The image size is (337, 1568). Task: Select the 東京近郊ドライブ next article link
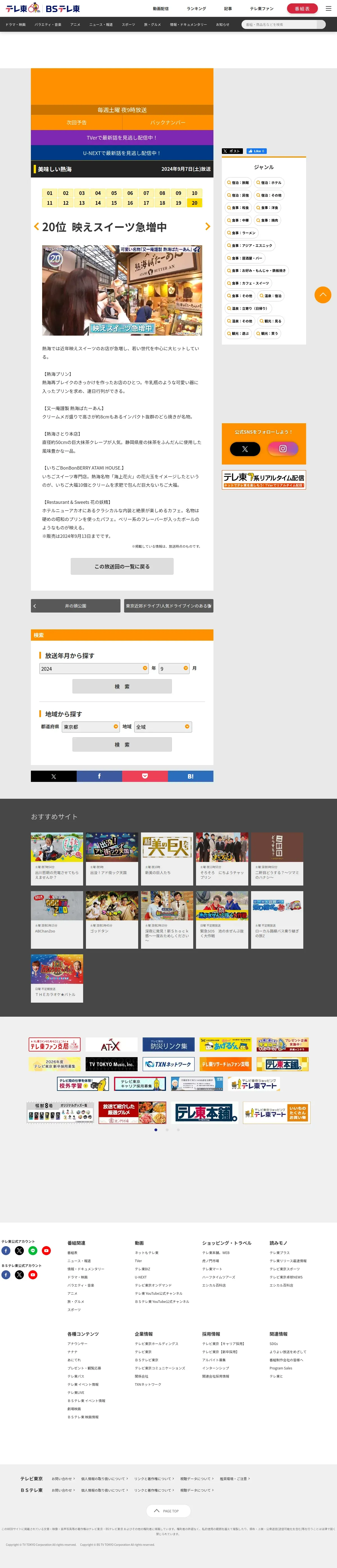(x=168, y=606)
